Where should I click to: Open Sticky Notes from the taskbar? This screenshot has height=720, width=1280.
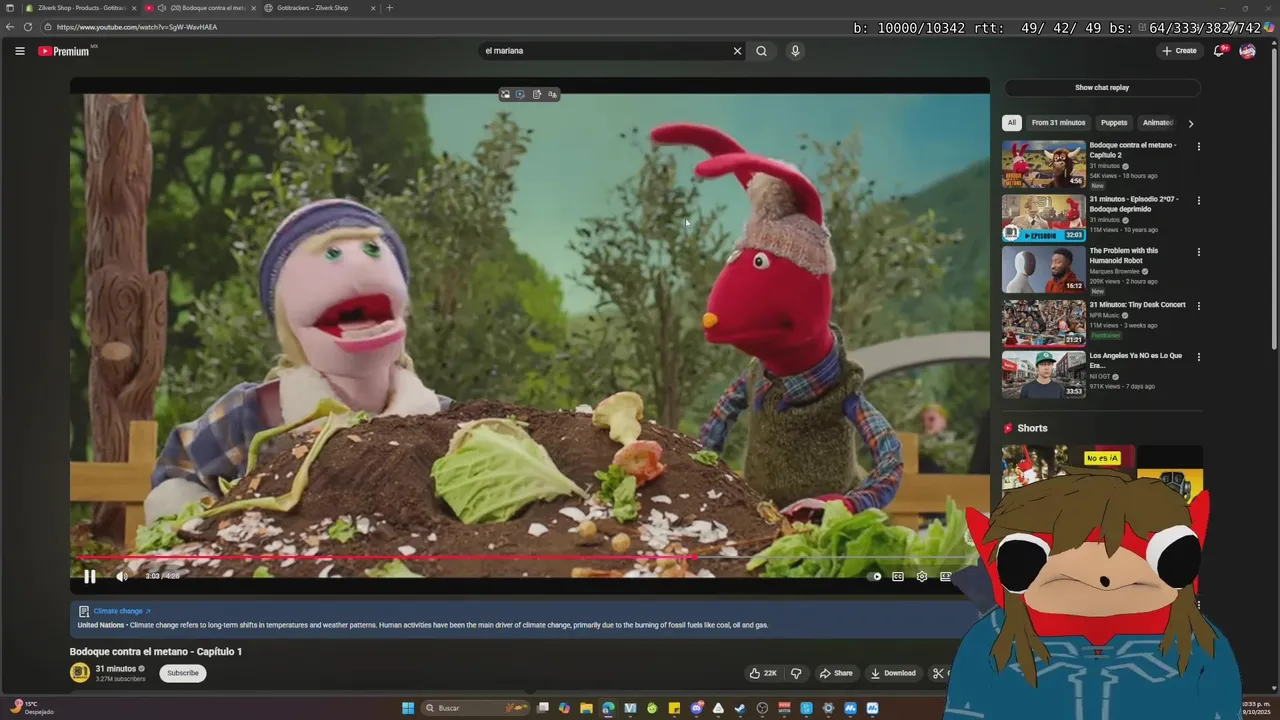coord(674,708)
